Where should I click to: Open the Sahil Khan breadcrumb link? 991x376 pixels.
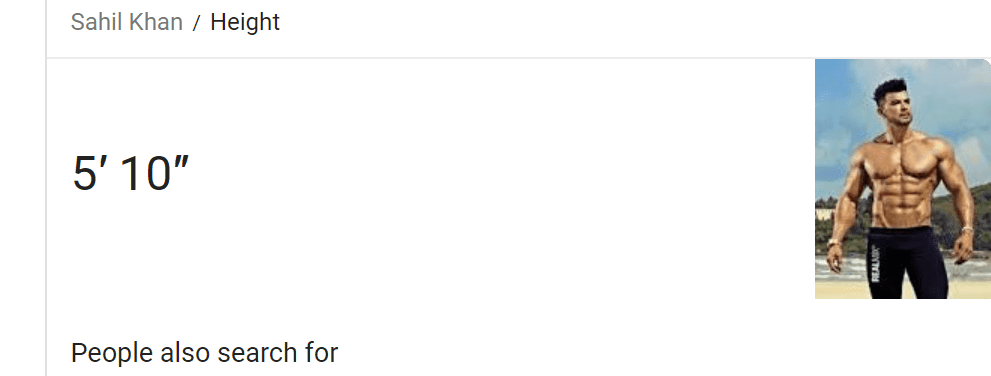pos(126,22)
